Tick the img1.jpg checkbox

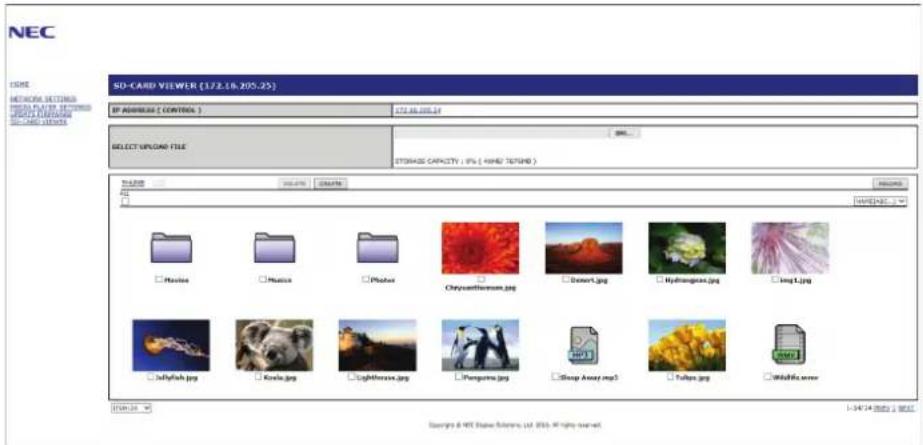click(x=775, y=280)
